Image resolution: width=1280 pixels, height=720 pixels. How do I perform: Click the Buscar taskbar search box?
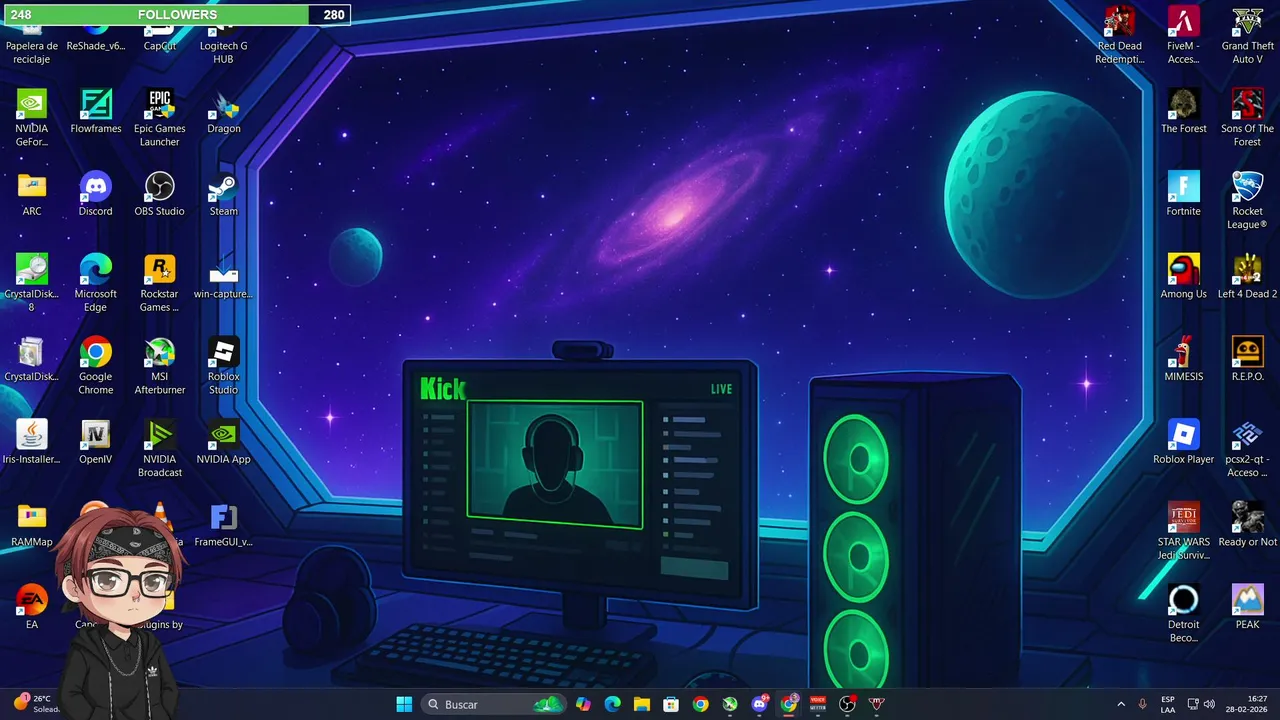[x=493, y=704]
